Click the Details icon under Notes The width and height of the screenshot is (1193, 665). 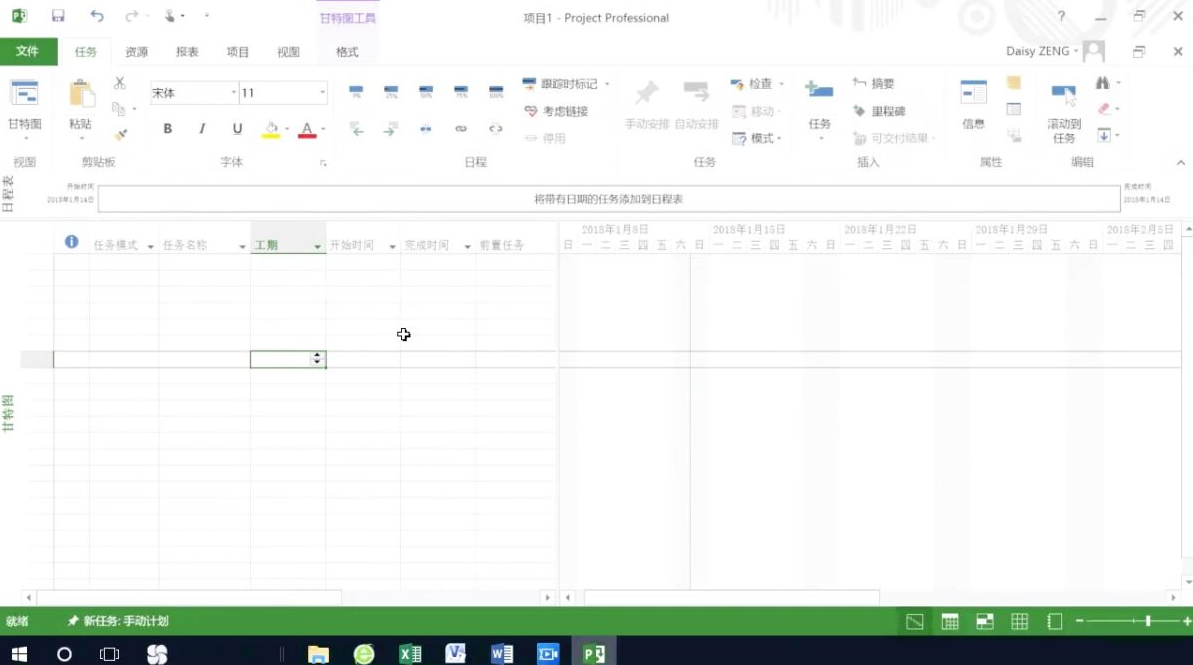coord(1013,110)
